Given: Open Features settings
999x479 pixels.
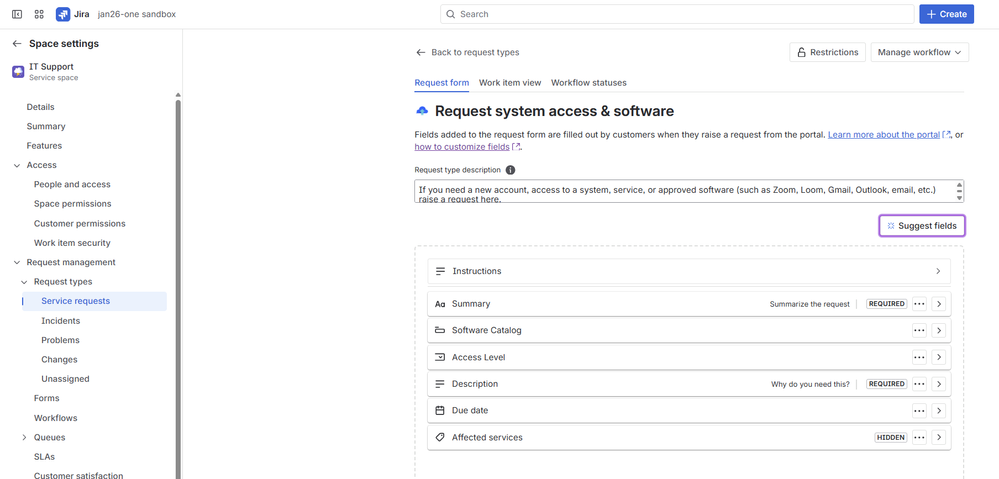Looking at the screenshot, I should [x=44, y=146].
